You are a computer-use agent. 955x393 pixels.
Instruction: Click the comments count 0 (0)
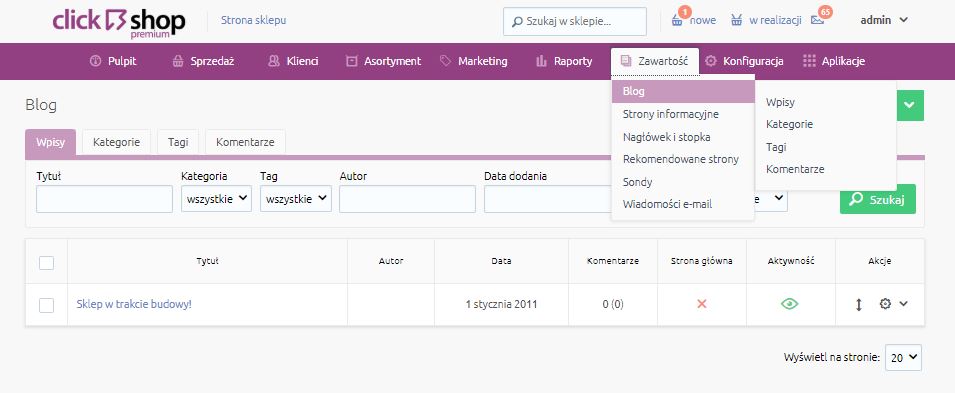click(613, 303)
